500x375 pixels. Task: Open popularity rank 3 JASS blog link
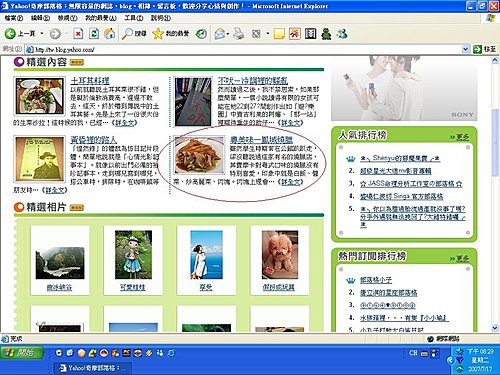point(411,184)
